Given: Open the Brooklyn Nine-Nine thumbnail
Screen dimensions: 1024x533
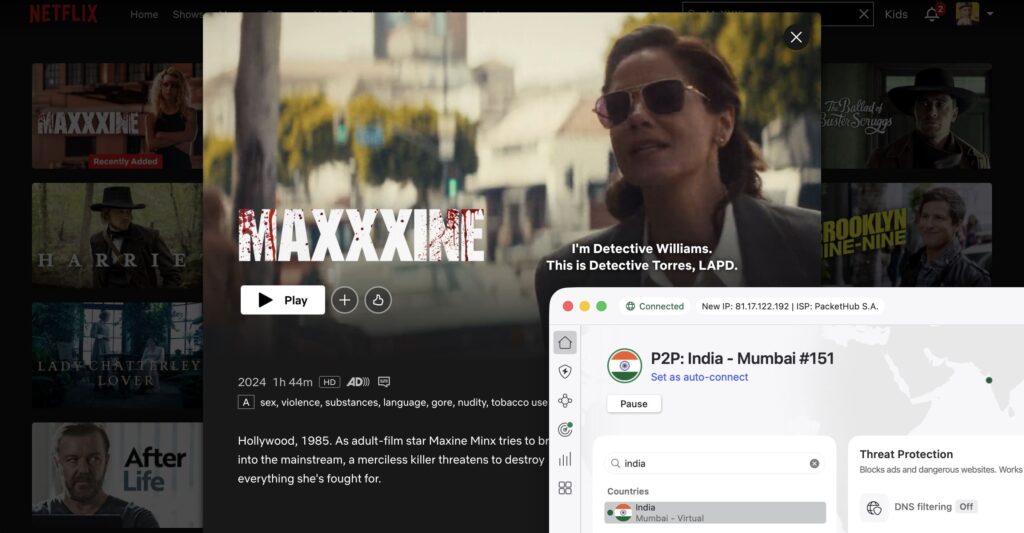Looking at the screenshot, I should click(906, 236).
